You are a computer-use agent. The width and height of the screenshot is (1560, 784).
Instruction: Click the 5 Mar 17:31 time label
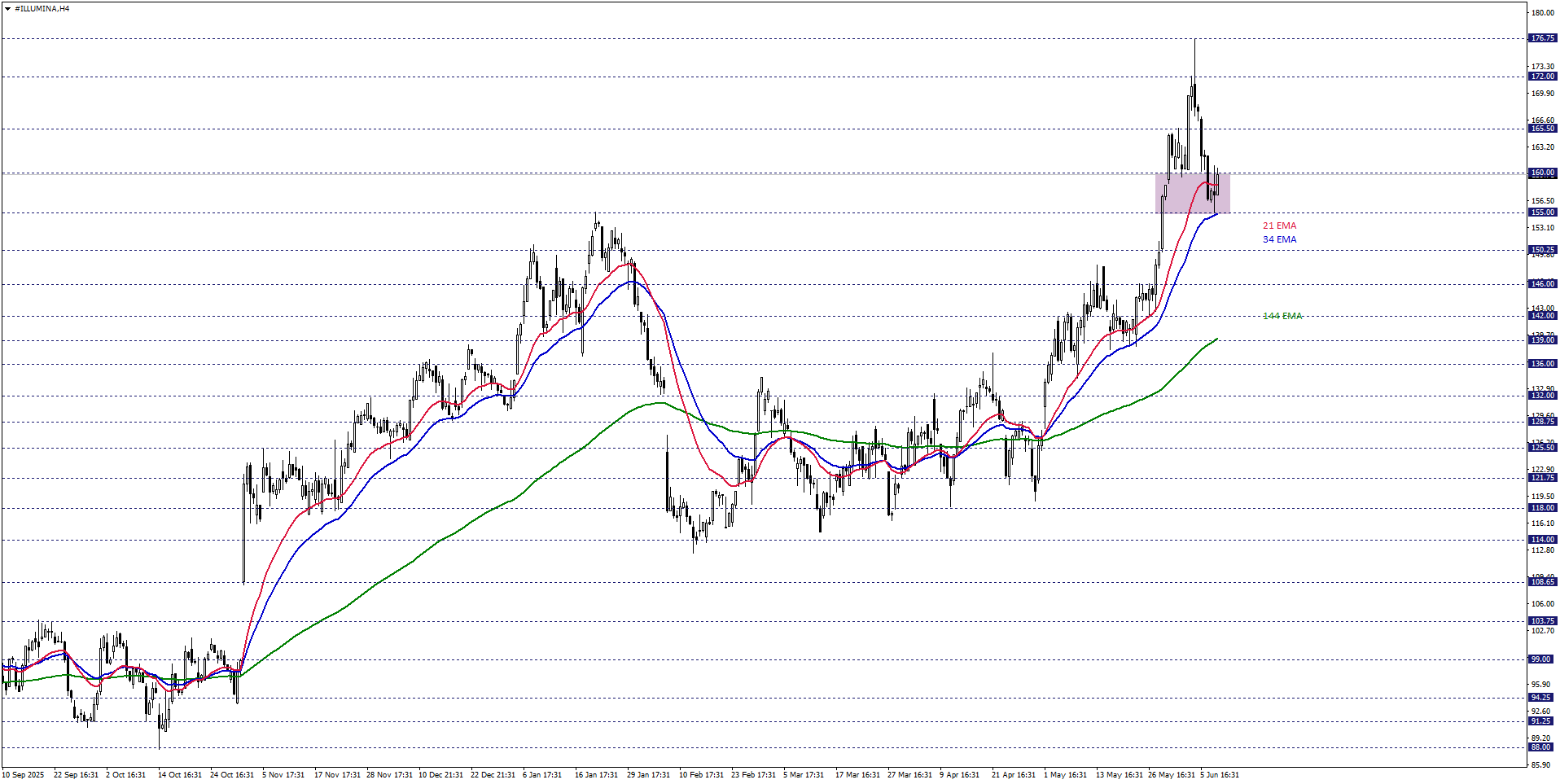tap(804, 775)
